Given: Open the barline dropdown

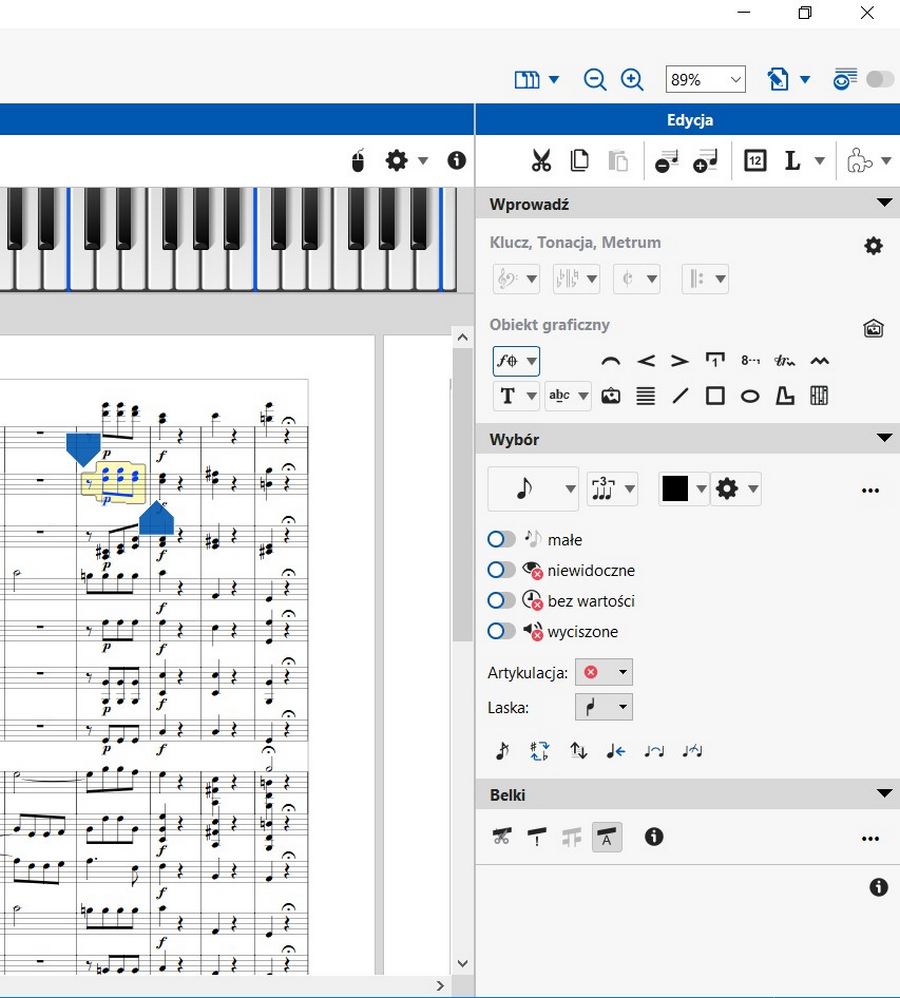Looking at the screenshot, I should click(x=705, y=279).
